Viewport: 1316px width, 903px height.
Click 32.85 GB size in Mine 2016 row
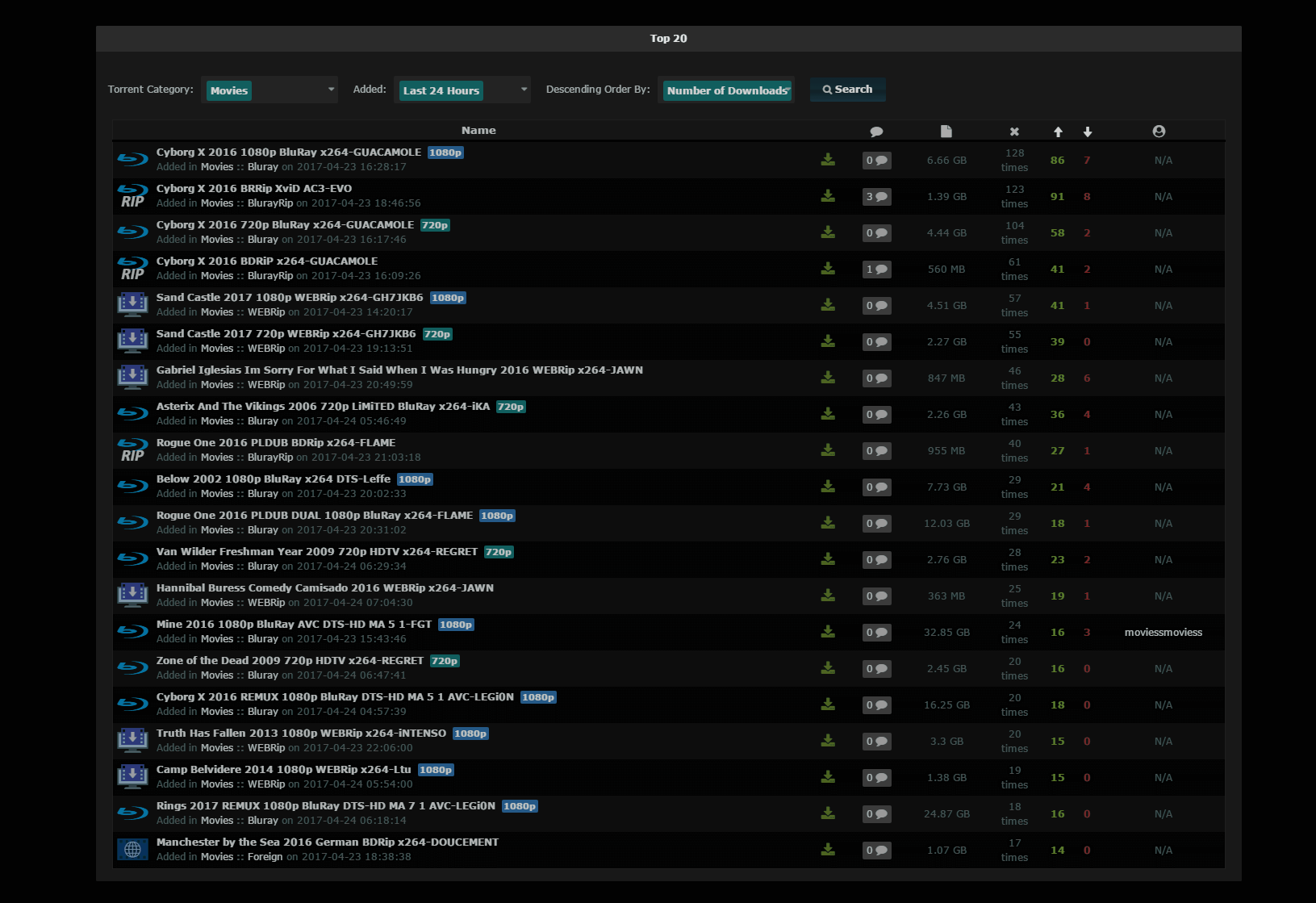(x=946, y=633)
